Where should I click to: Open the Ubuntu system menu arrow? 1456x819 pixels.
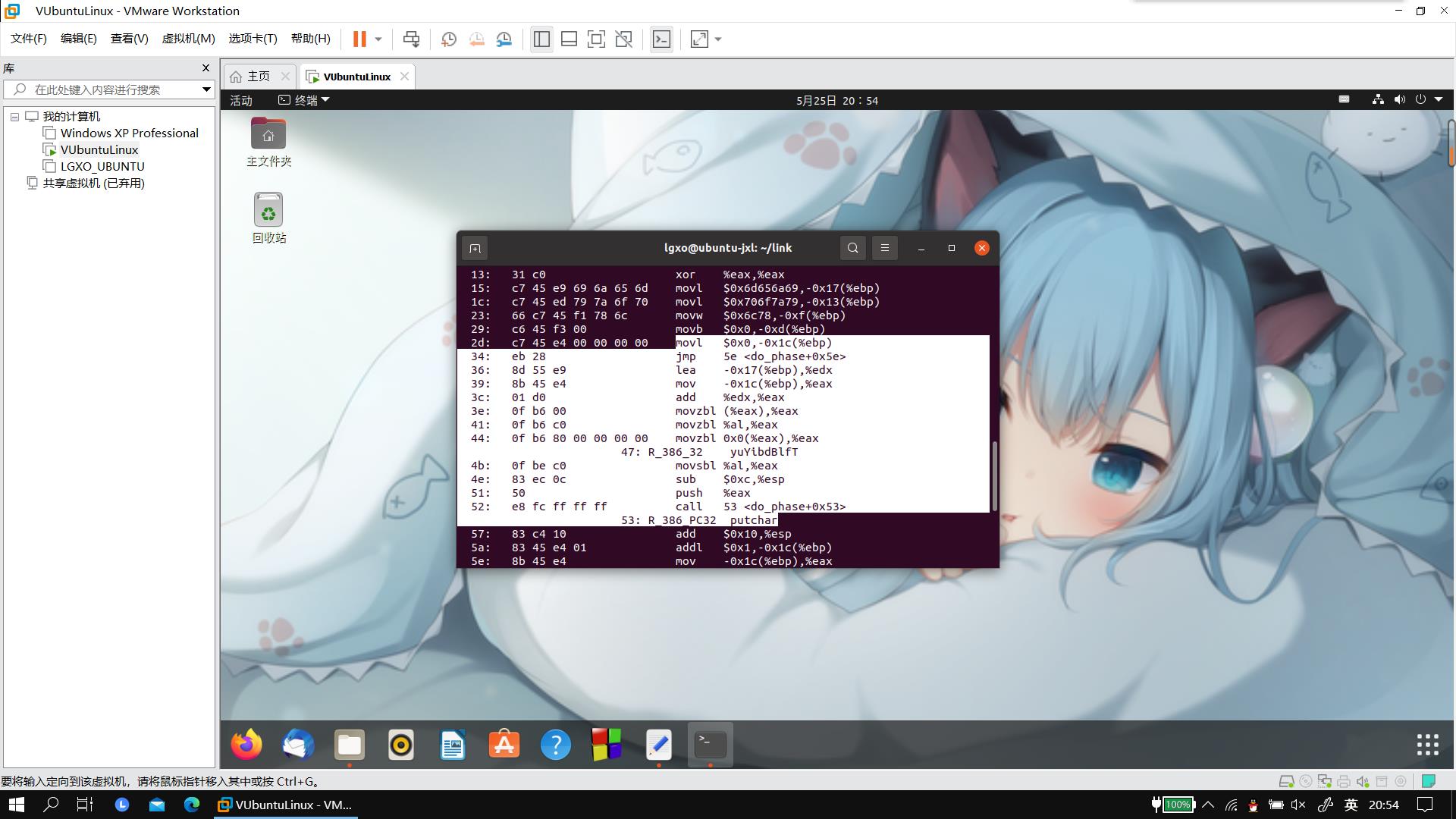point(1439,100)
